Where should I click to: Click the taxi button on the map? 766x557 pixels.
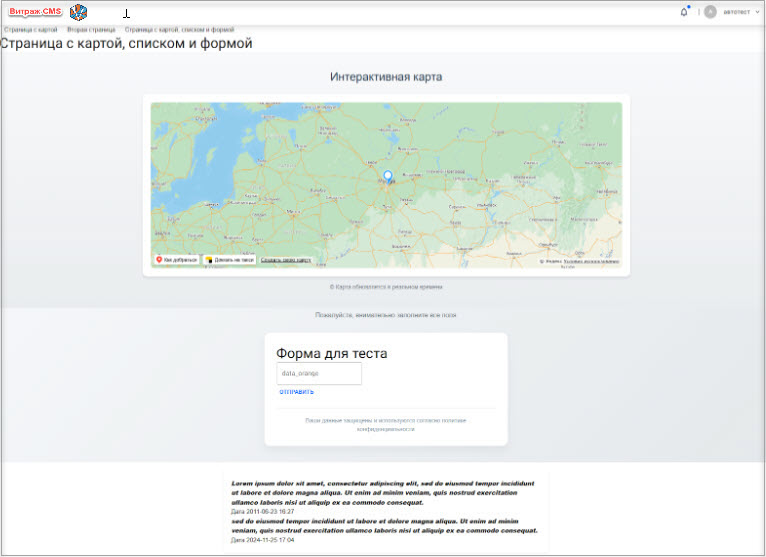click(x=230, y=260)
